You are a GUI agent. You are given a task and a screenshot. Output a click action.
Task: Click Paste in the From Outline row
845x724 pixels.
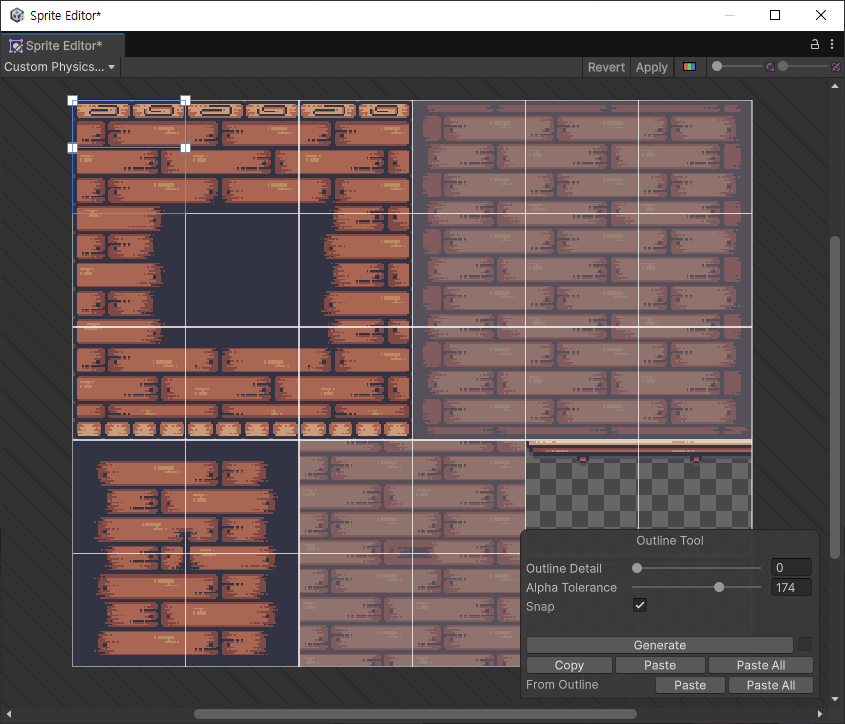click(690, 685)
